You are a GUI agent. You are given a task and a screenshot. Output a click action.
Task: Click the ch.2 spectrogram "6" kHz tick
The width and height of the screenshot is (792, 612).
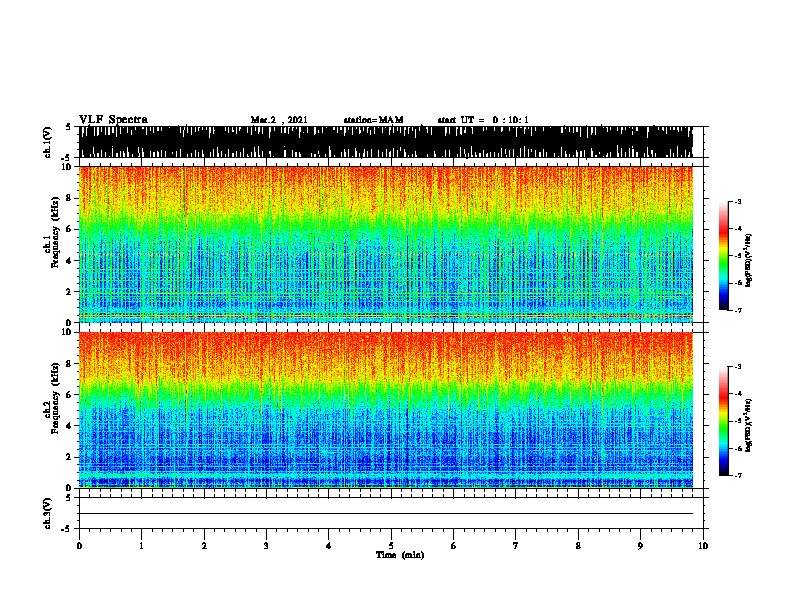click(70, 394)
